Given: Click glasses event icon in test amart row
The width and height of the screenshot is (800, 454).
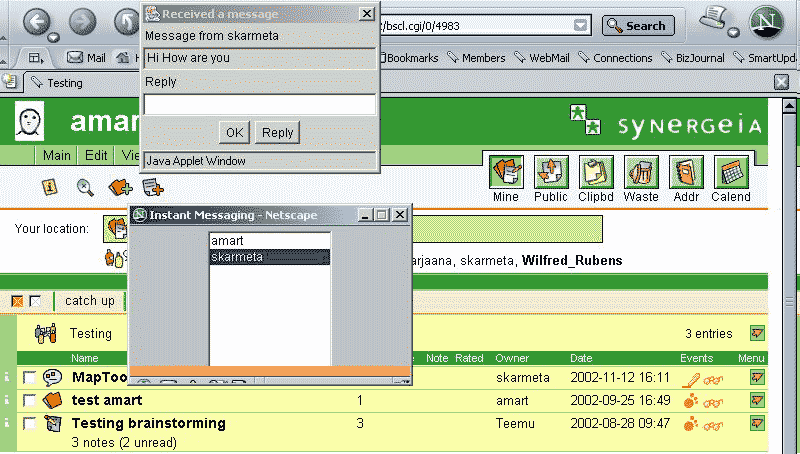Looking at the screenshot, I should click(713, 402).
